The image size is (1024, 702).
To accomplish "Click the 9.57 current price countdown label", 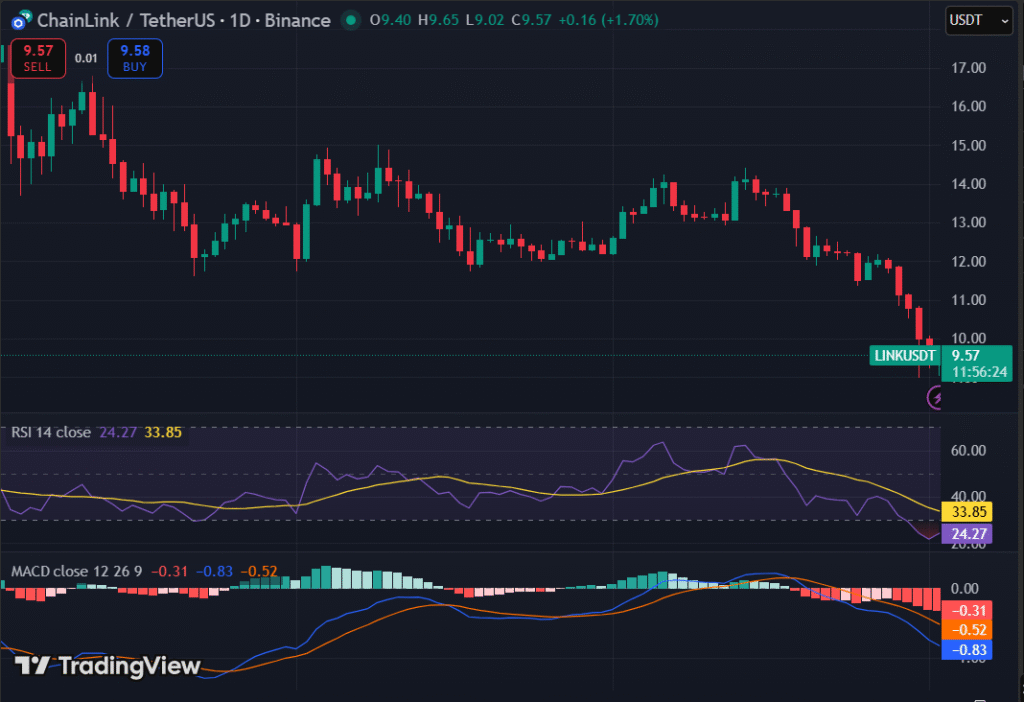I will (x=977, y=363).
